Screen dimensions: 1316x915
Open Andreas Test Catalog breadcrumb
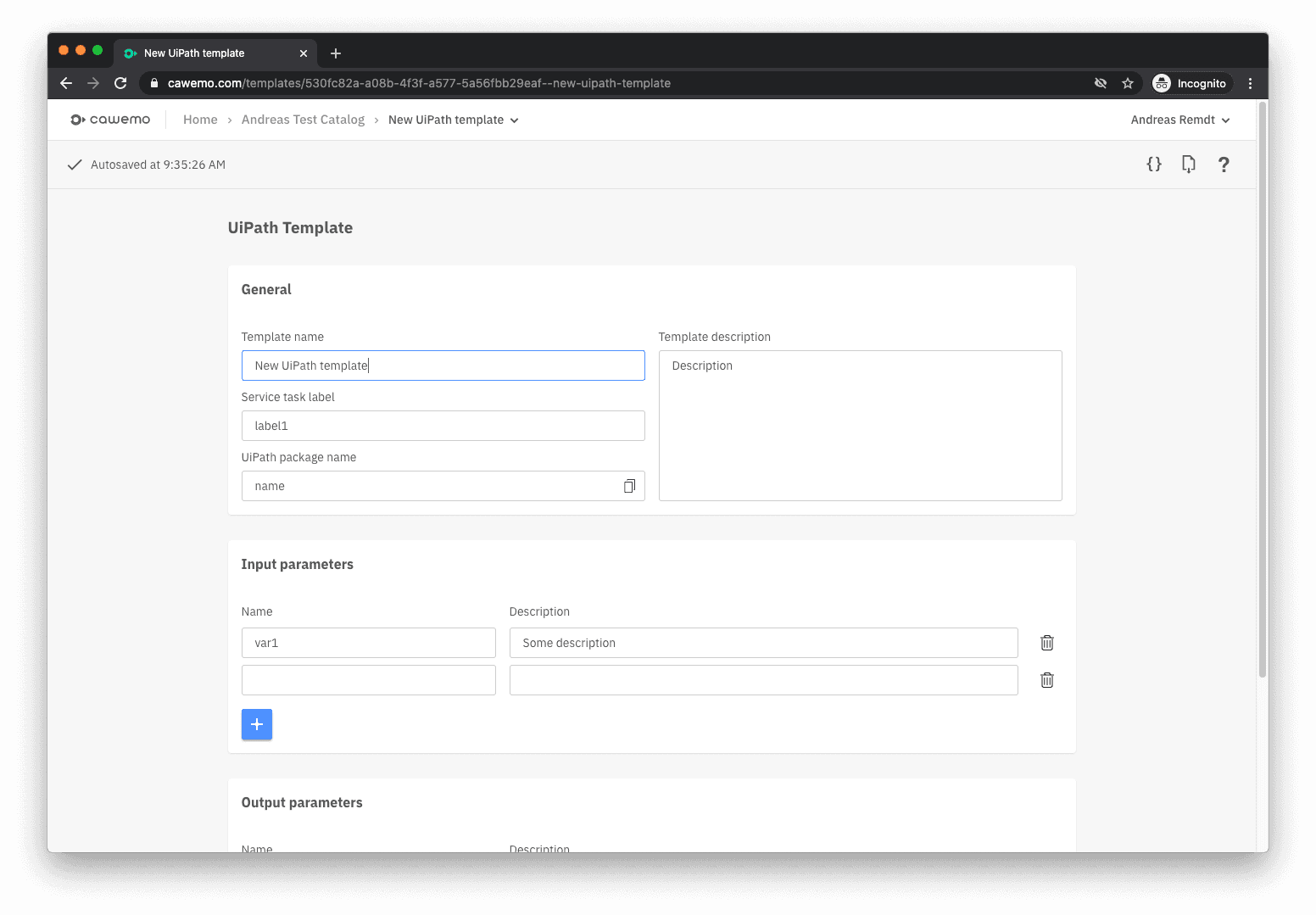click(303, 120)
